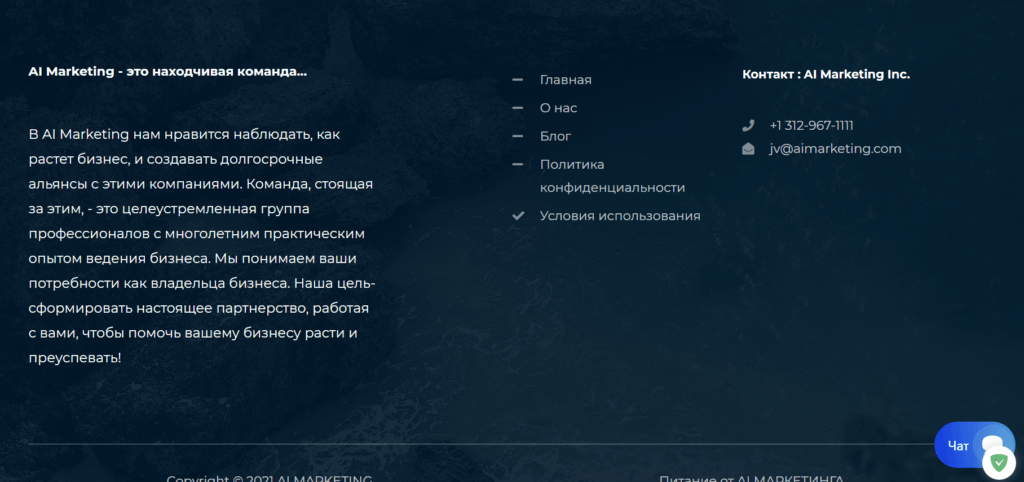Click the paragraph starting В AI Marketing нам нравится
The image size is (1024, 482).
click(202, 246)
